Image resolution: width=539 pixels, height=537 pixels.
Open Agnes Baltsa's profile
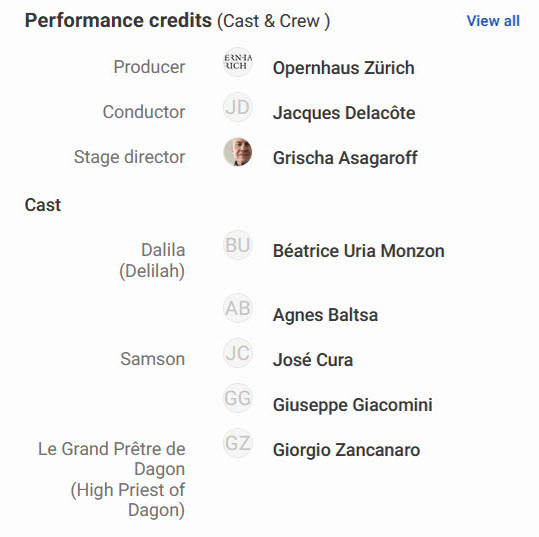tap(325, 315)
